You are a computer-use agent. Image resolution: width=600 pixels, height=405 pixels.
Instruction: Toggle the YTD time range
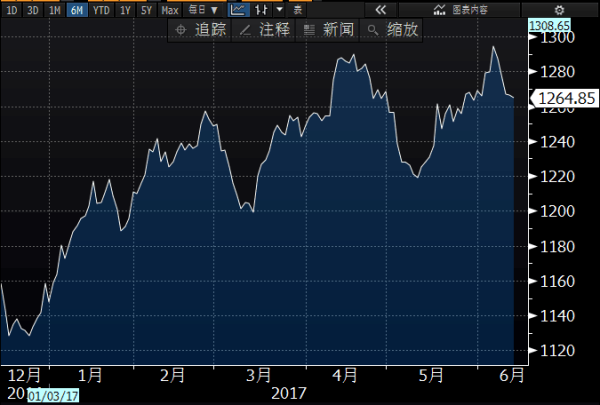click(101, 10)
